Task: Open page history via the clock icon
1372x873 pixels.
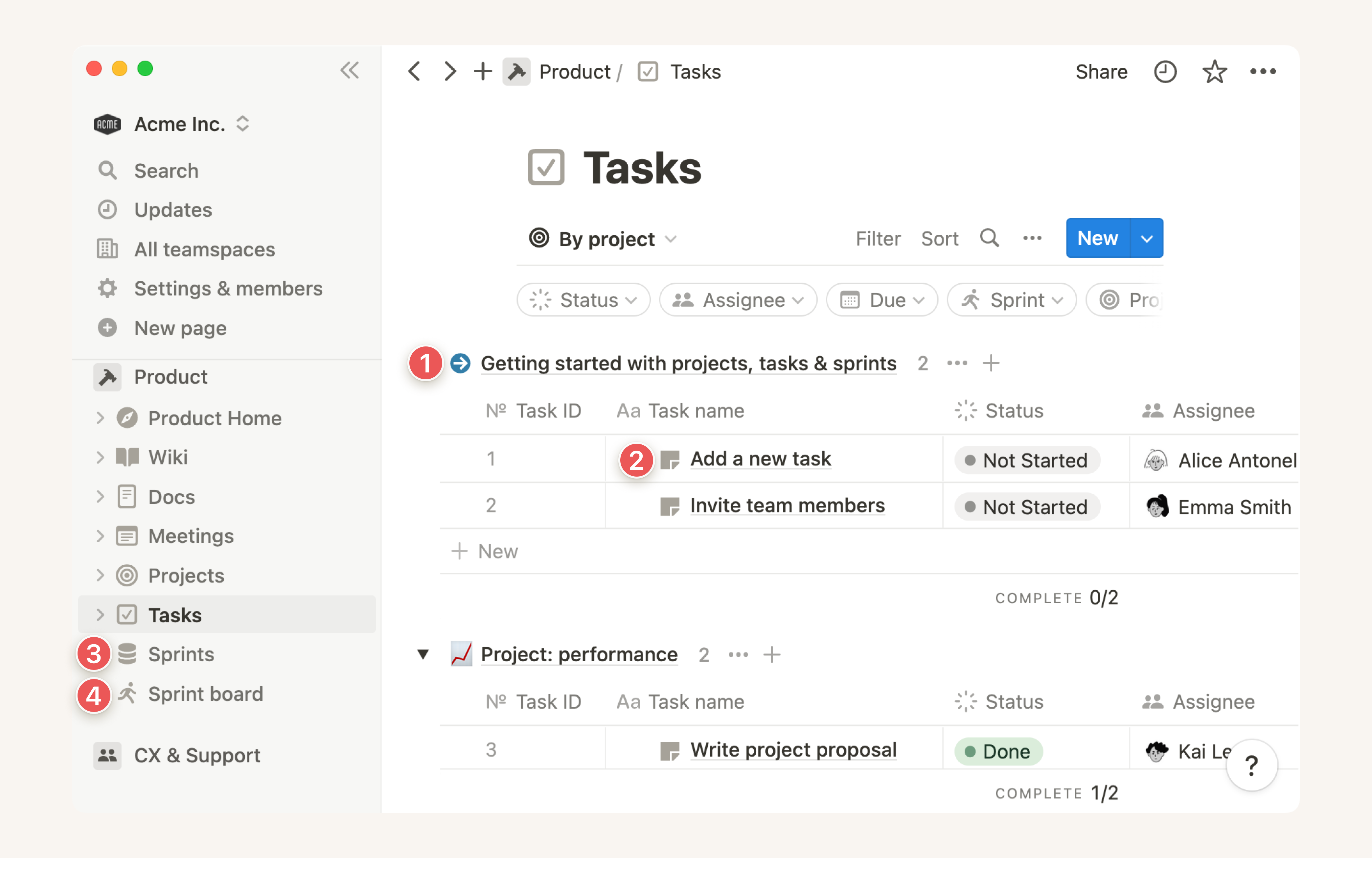Action: click(x=1165, y=72)
